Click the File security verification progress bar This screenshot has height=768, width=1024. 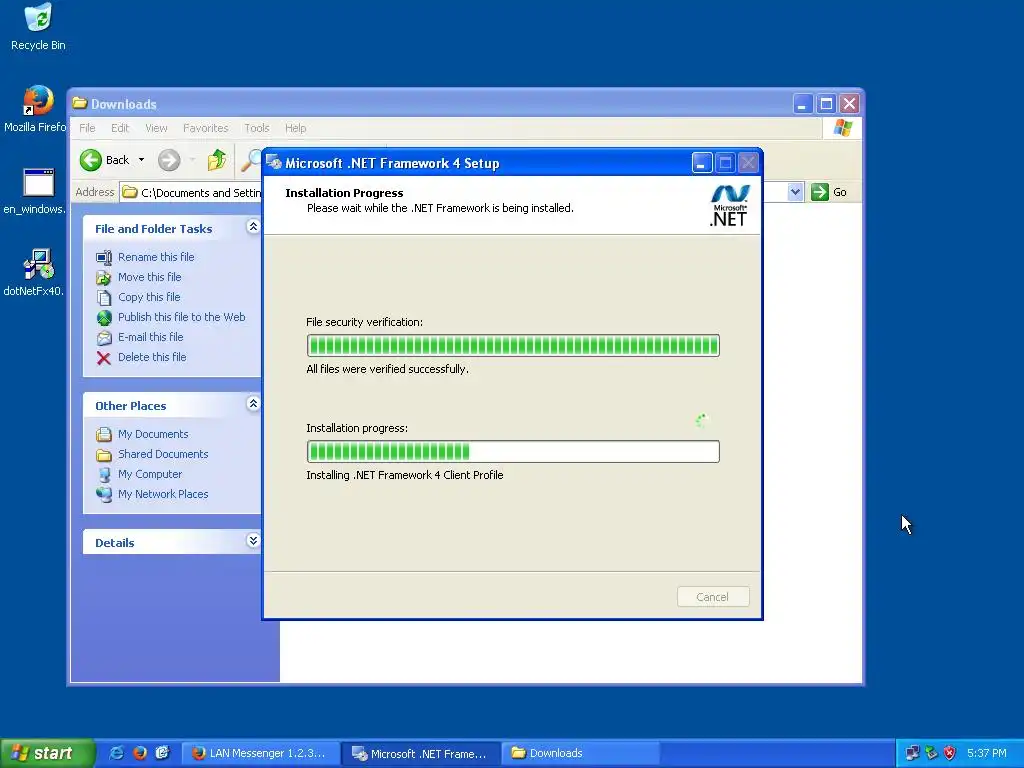[x=513, y=345]
